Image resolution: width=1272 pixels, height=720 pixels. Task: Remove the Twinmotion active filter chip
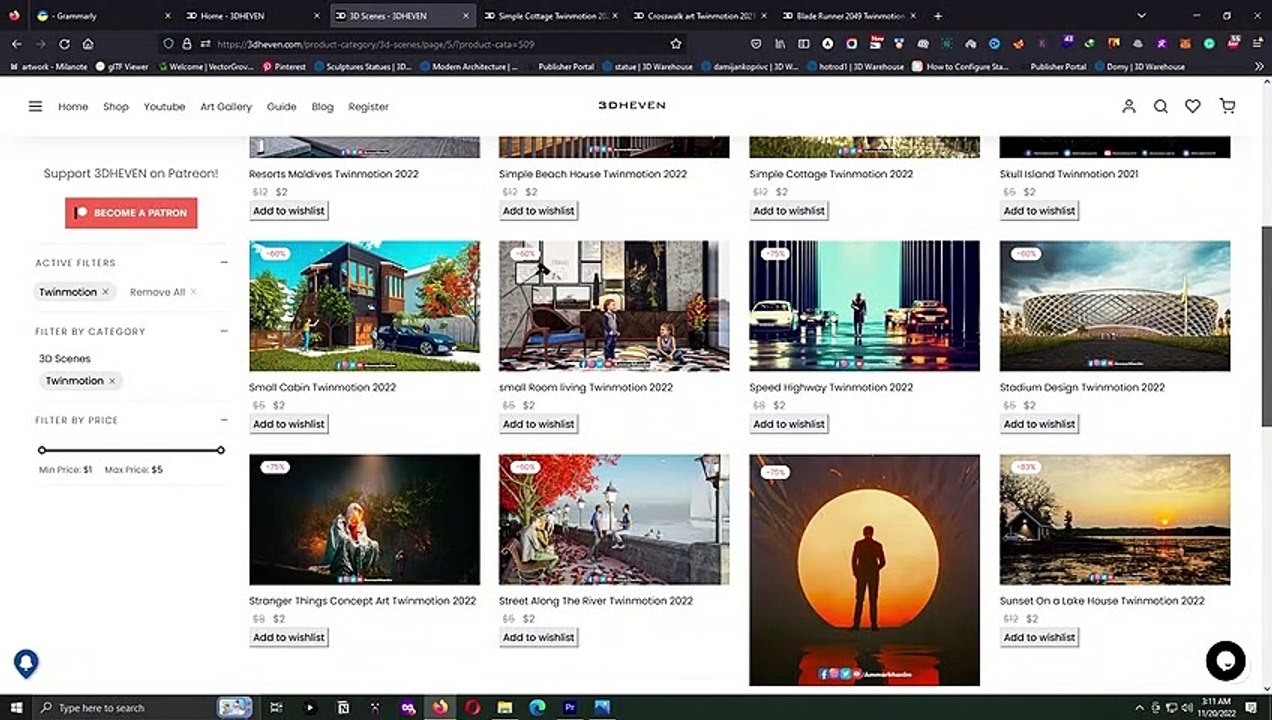[105, 292]
